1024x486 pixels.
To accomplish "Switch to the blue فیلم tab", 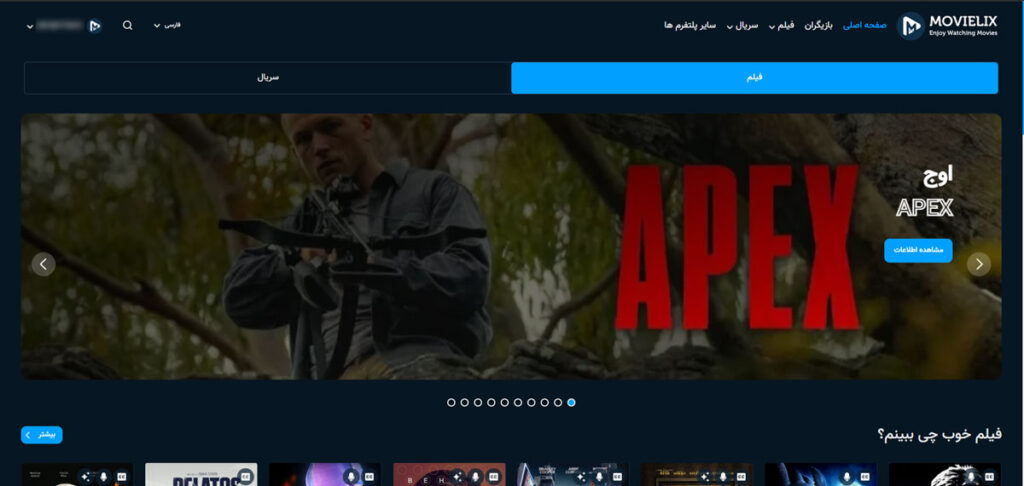I will point(754,78).
